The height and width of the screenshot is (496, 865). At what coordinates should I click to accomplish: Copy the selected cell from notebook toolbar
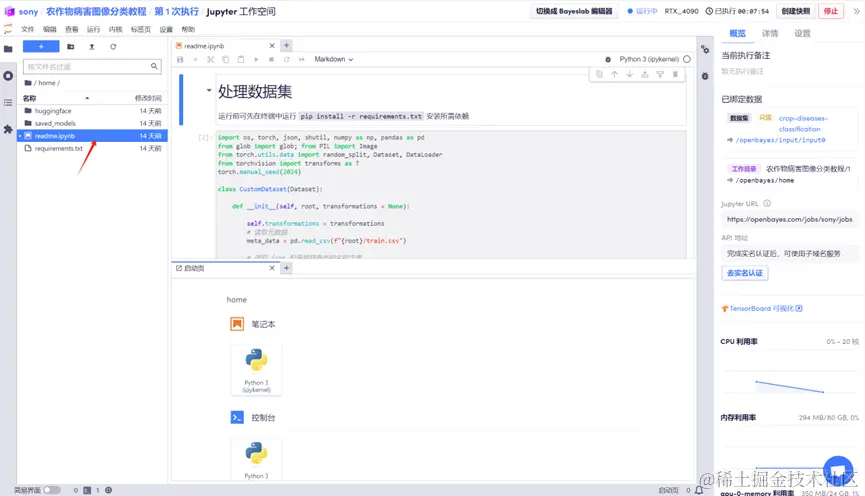[x=226, y=60]
